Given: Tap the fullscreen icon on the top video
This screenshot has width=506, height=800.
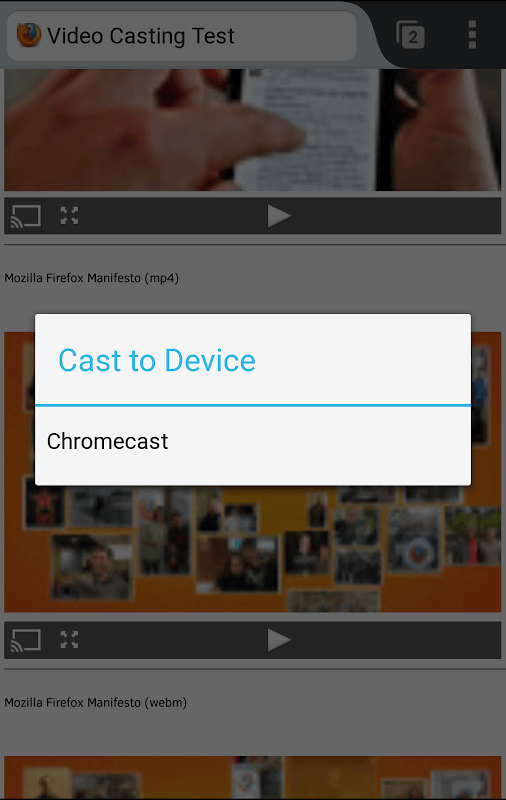Looking at the screenshot, I should (69, 215).
